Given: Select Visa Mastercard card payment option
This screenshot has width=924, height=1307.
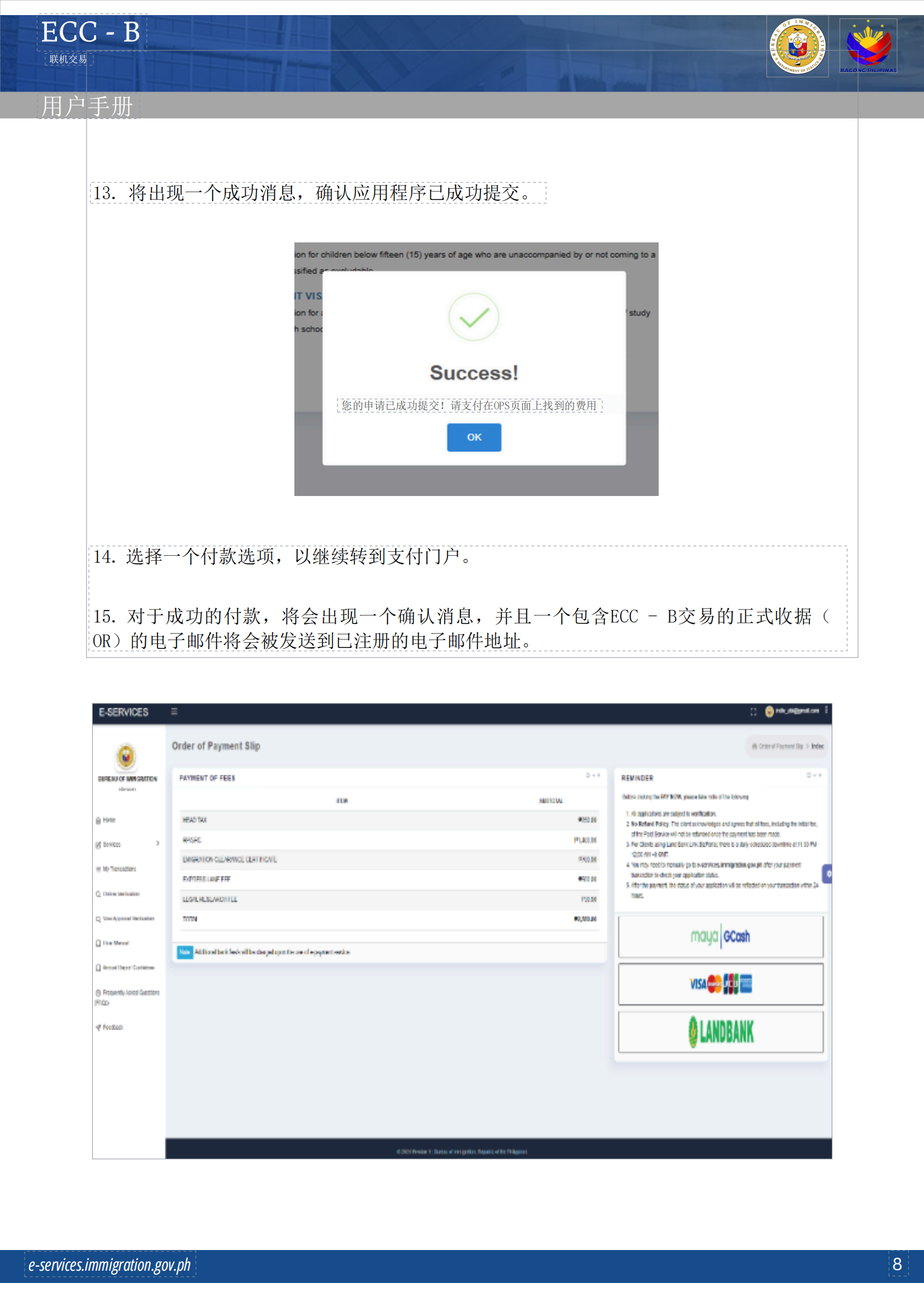Looking at the screenshot, I should [720, 984].
